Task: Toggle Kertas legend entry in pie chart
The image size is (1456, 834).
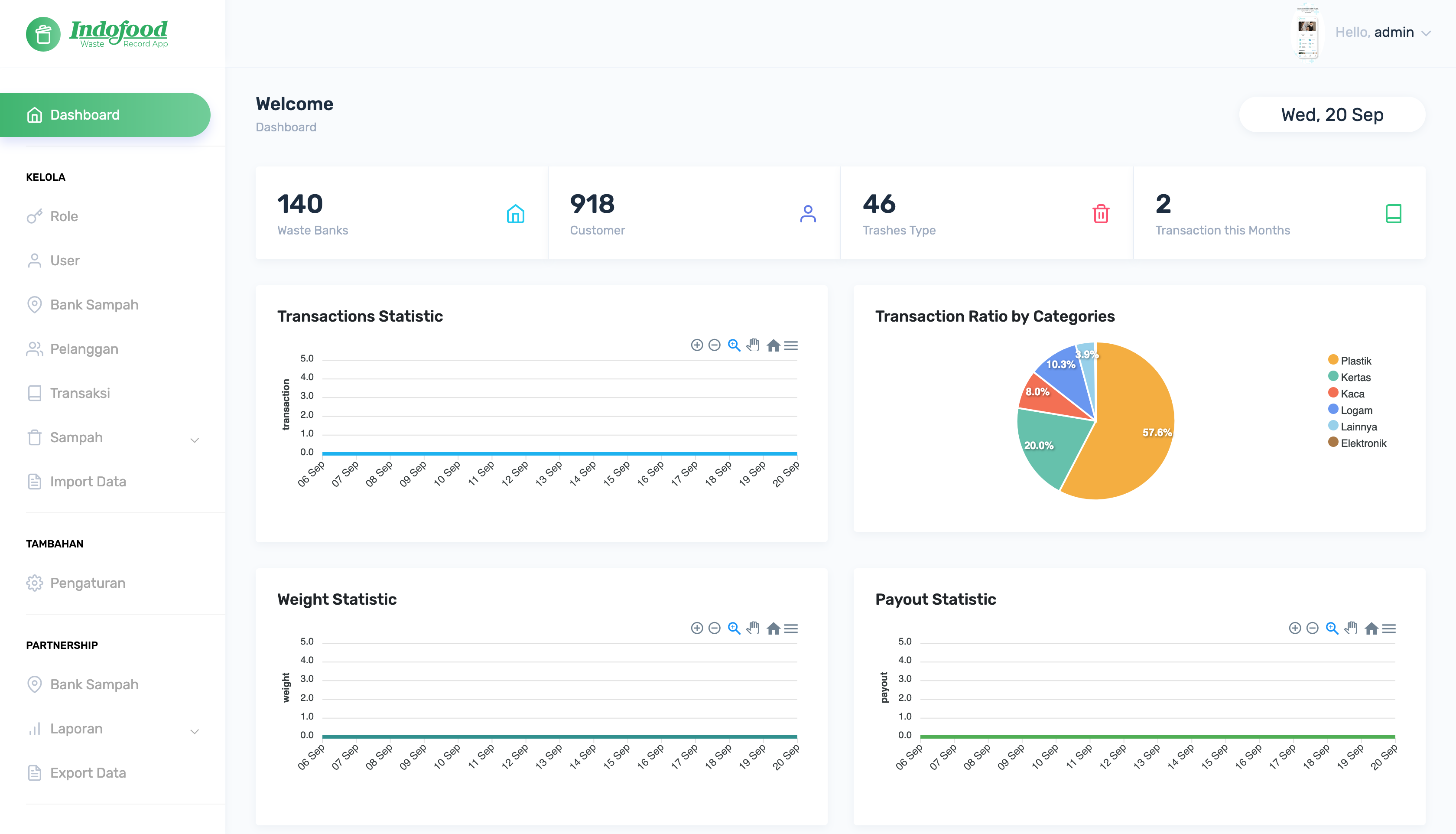Action: point(1349,377)
